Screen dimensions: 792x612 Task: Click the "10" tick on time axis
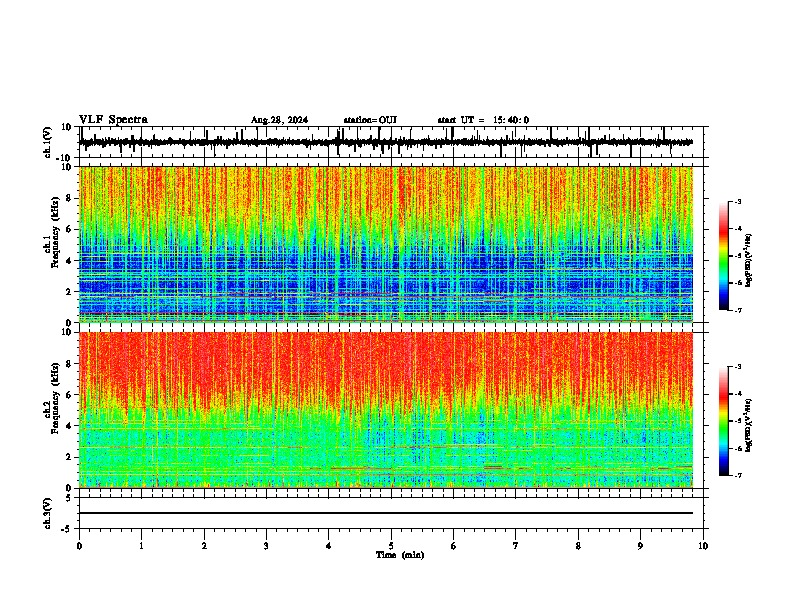703,546
